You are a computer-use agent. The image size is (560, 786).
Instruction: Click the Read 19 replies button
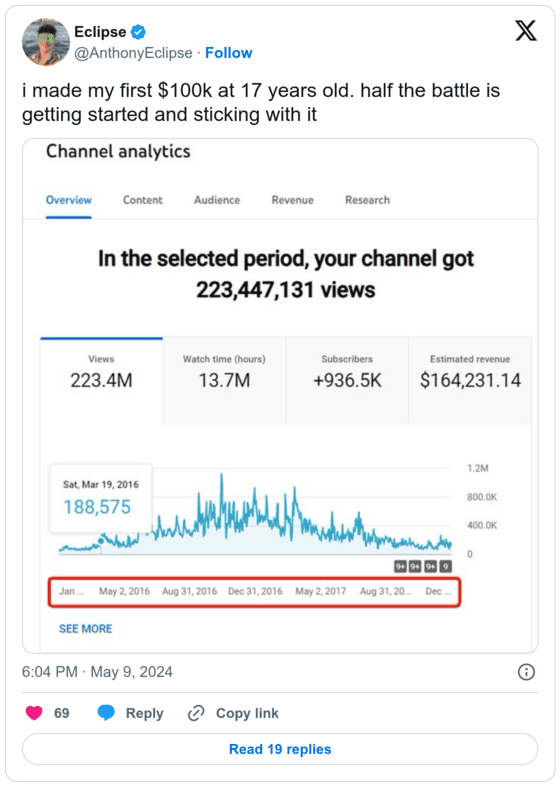tap(280, 749)
